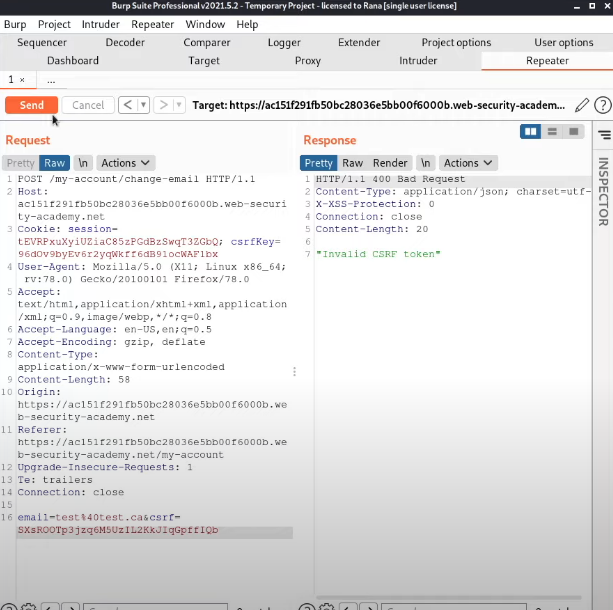The width and height of the screenshot is (613, 610).
Task: Select Raw view in the Response pane
Action: (x=353, y=163)
